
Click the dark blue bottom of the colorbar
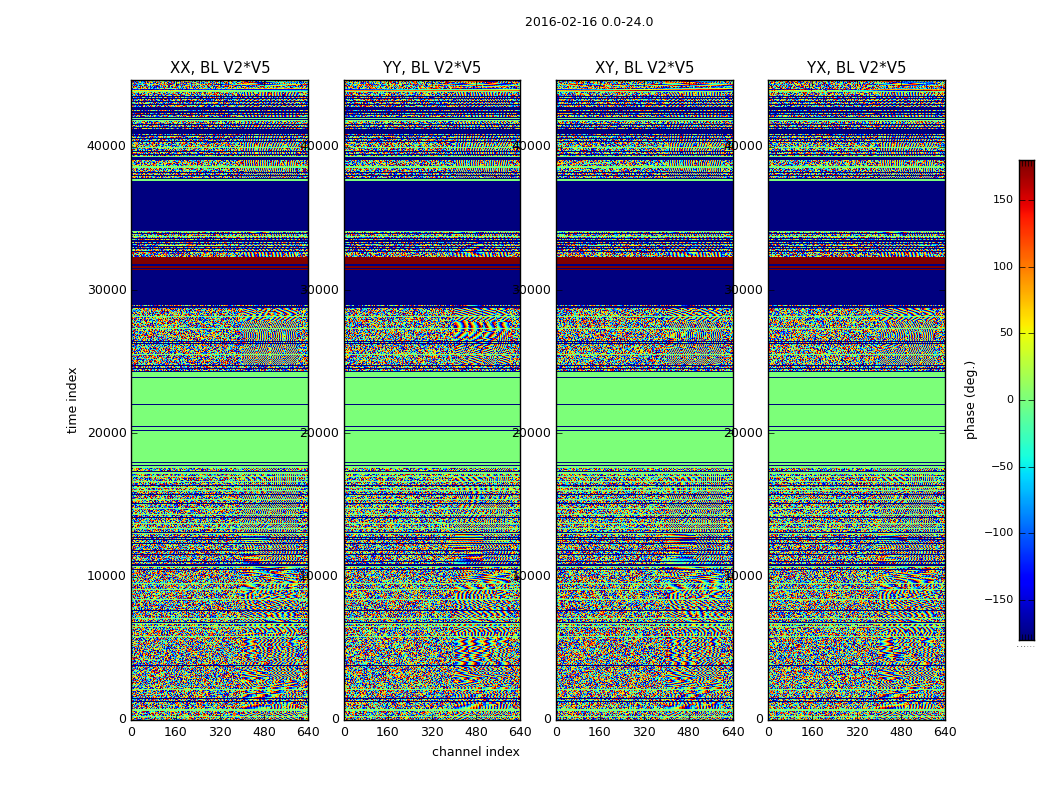point(1026,634)
